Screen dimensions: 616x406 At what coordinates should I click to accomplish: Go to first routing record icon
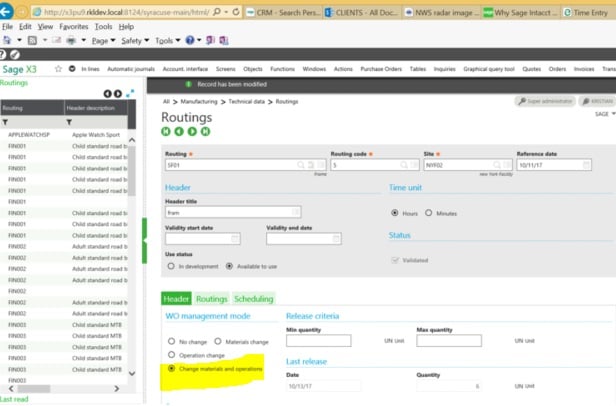coord(166,131)
